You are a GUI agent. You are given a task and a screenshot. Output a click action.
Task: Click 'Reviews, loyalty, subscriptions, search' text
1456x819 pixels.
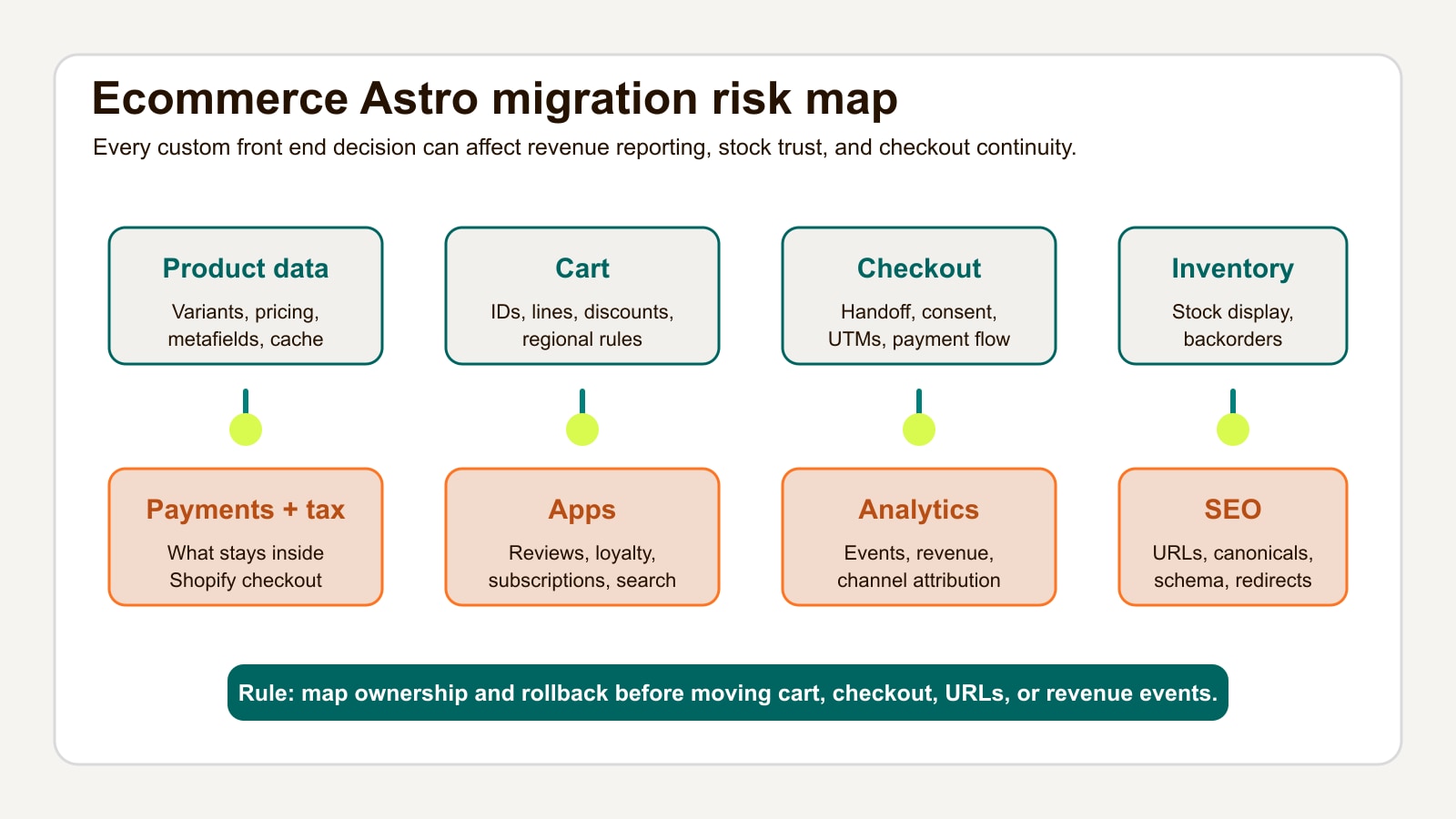(x=582, y=566)
